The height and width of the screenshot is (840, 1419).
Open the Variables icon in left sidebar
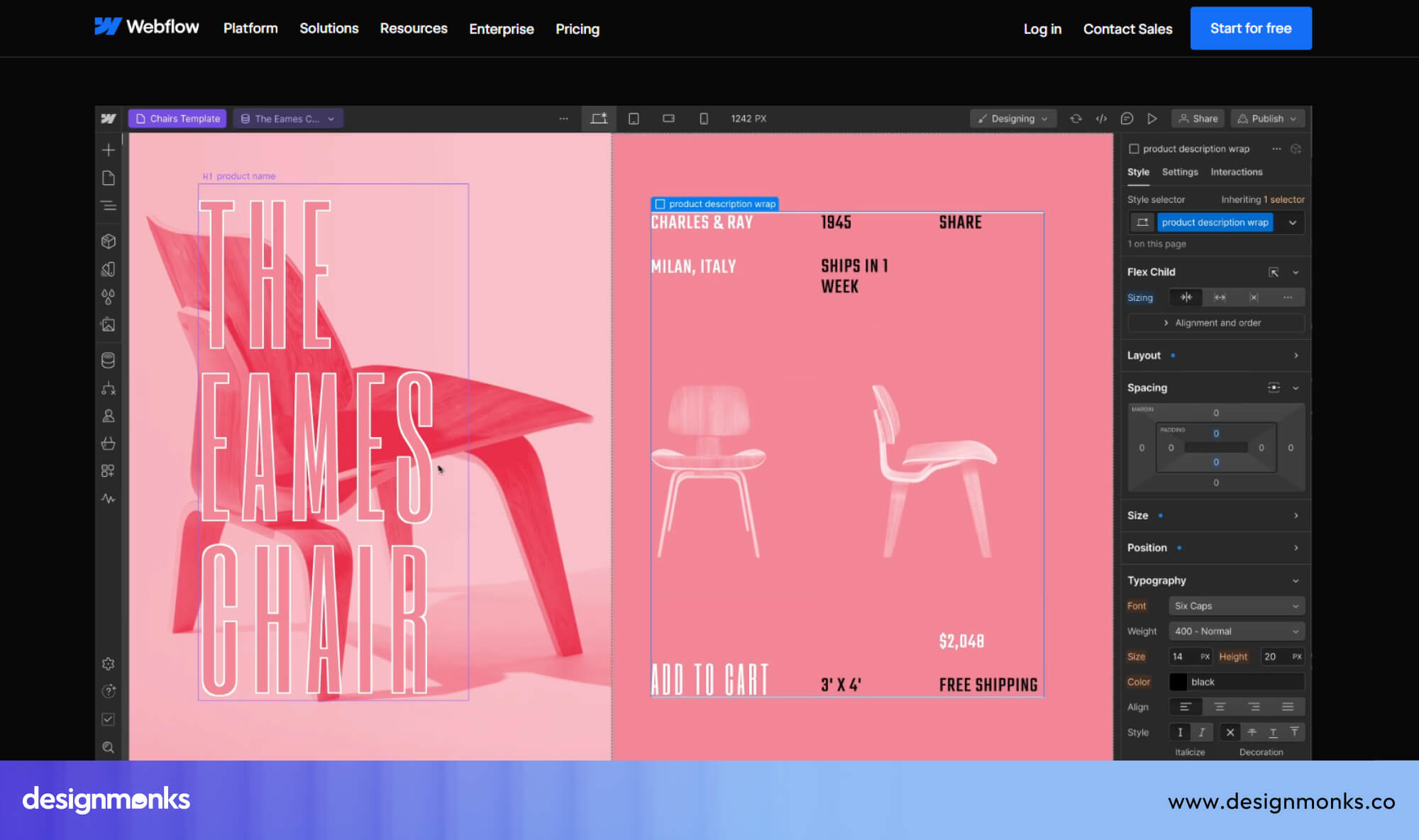point(109,269)
